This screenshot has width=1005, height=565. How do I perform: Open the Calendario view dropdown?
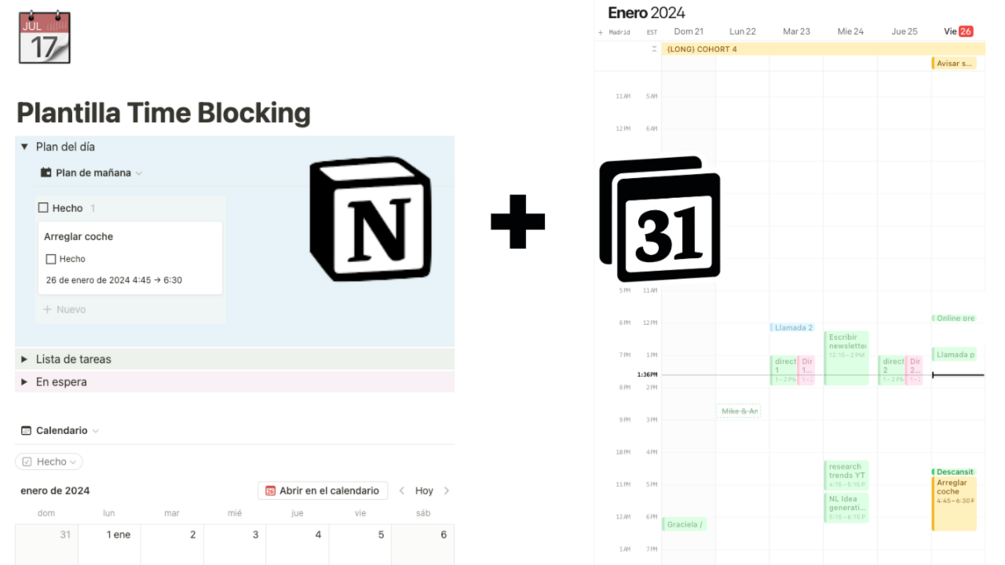click(96, 431)
